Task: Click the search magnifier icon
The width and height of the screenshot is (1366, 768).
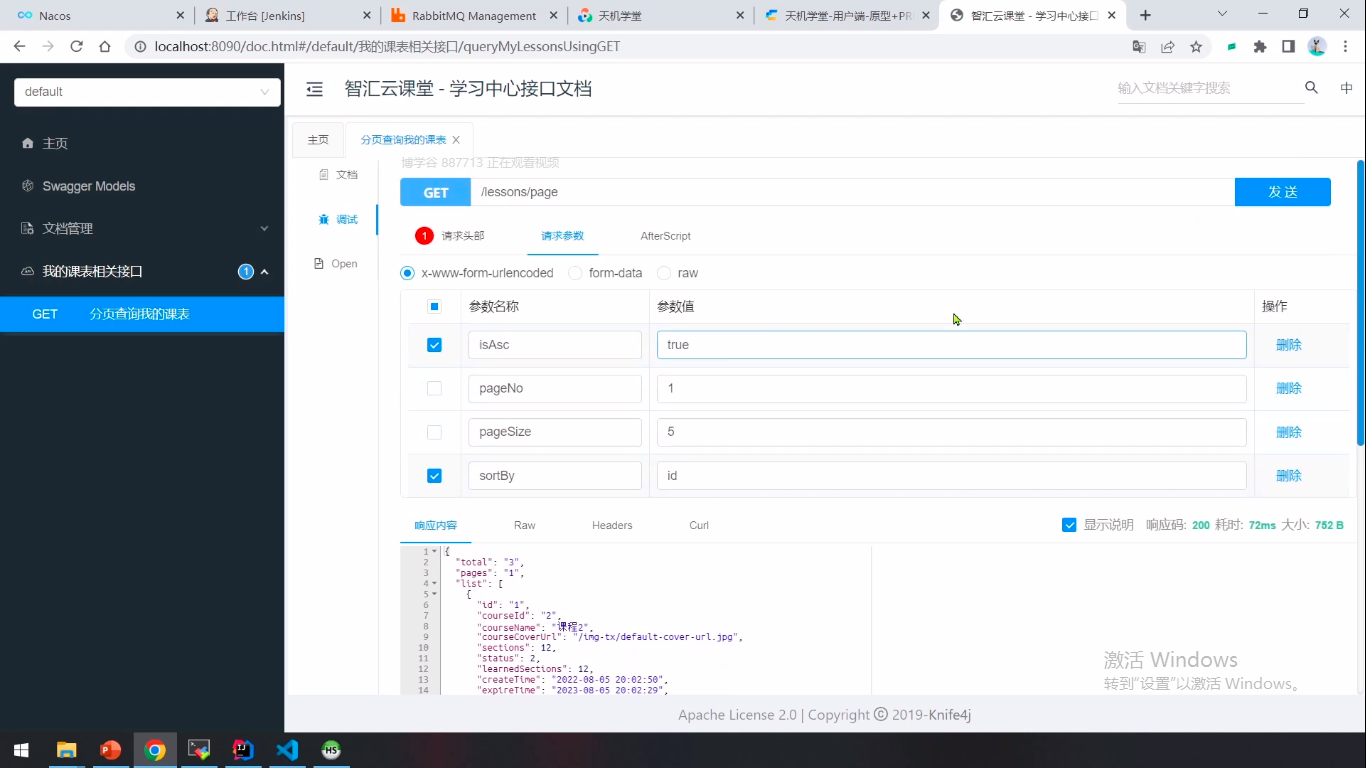Action: click(x=1311, y=88)
